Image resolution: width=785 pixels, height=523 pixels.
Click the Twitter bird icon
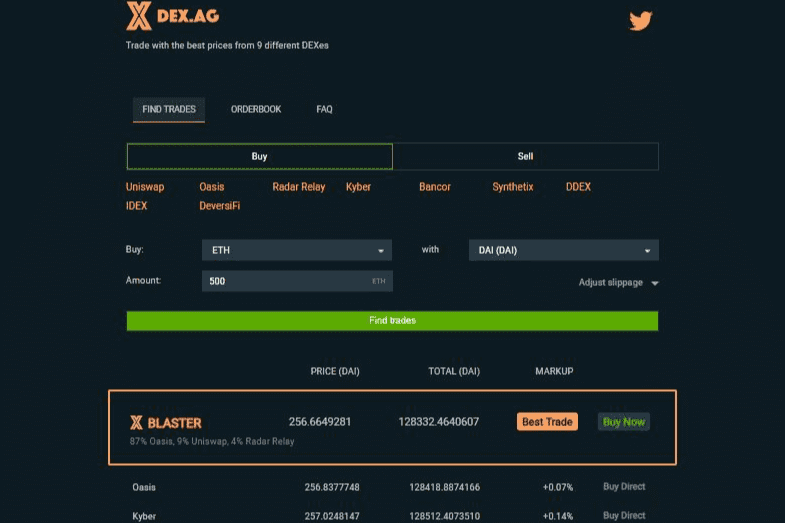point(640,20)
